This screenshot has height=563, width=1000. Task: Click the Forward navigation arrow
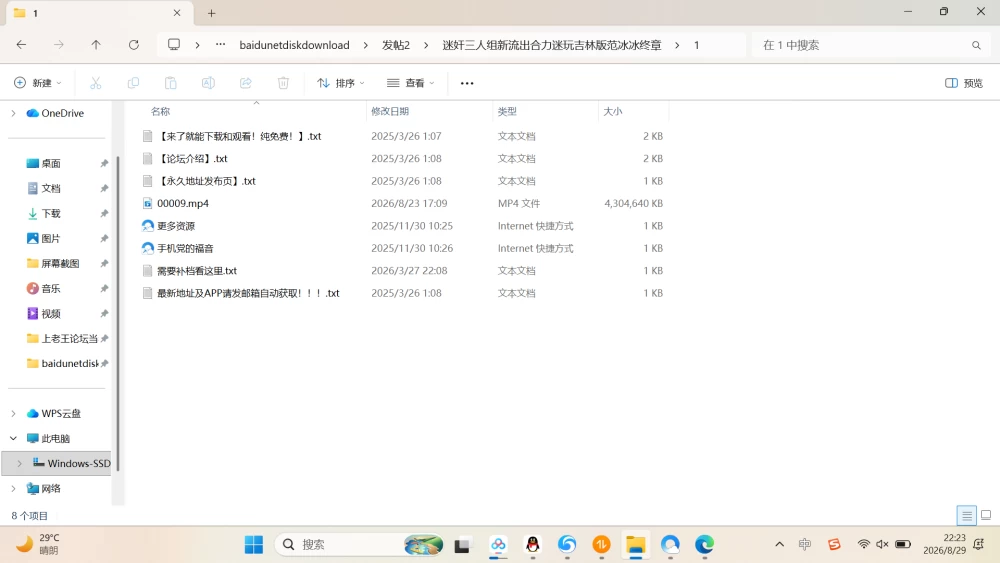point(59,45)
